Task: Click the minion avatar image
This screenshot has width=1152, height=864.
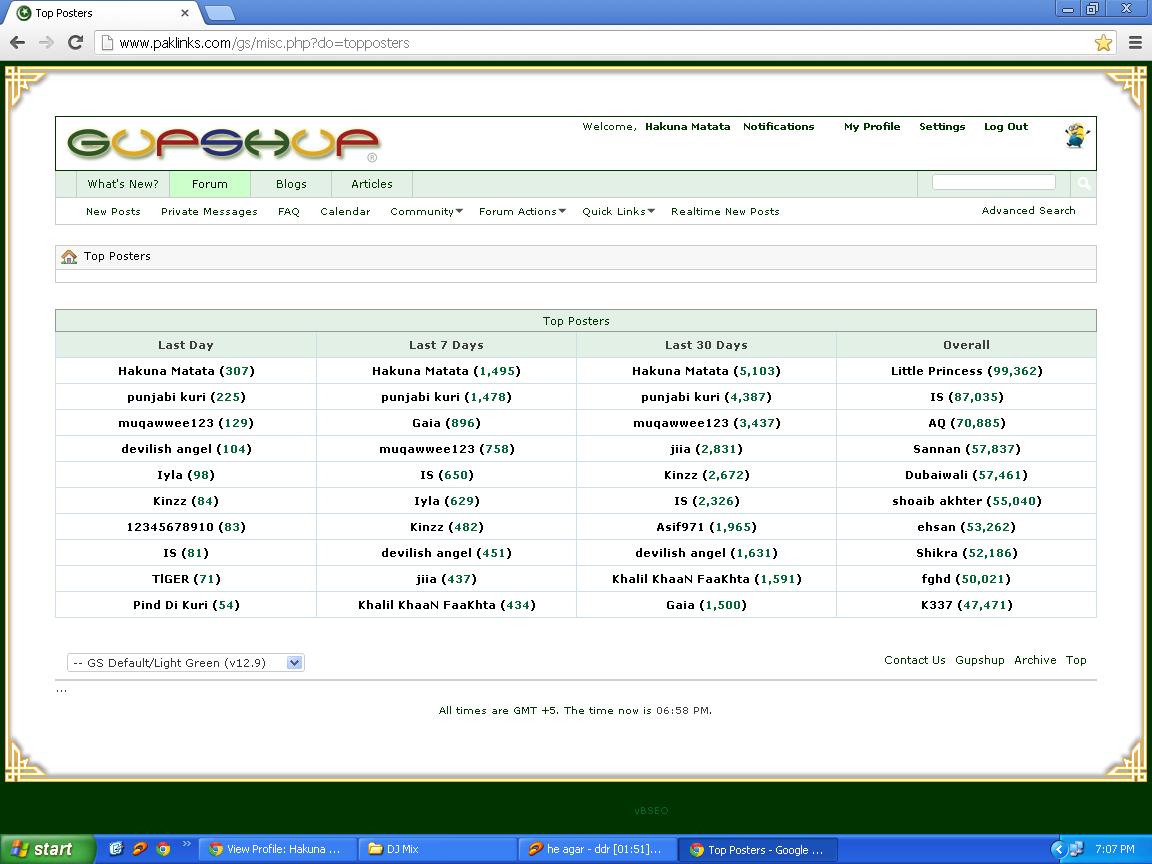Action: pyautogui.click(x=1076, y=136)
